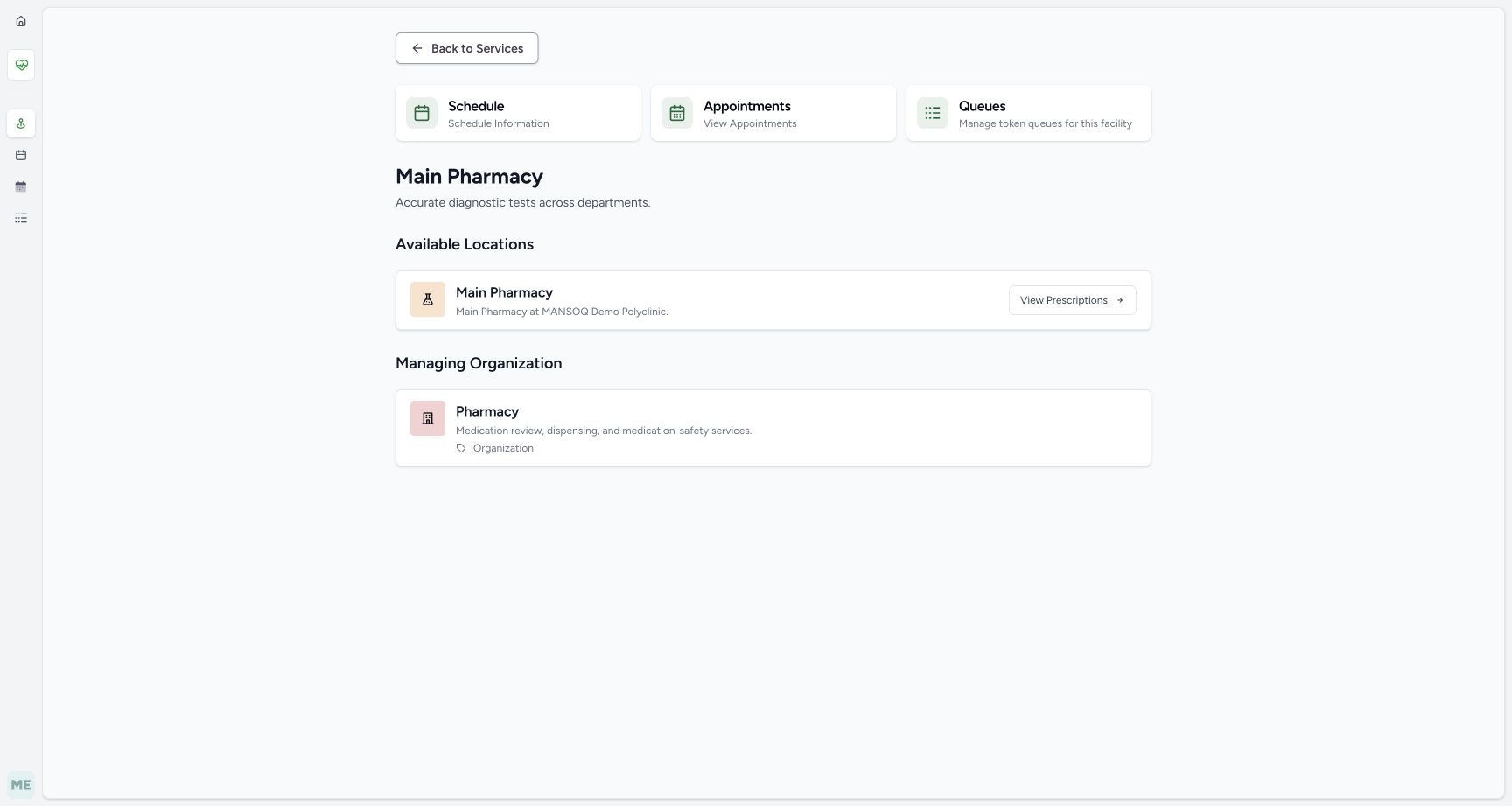The width and height of the screenshot is (1512, 806).
Task: Click the 'Schedule Information' subtitle
Action: point(499,123)
